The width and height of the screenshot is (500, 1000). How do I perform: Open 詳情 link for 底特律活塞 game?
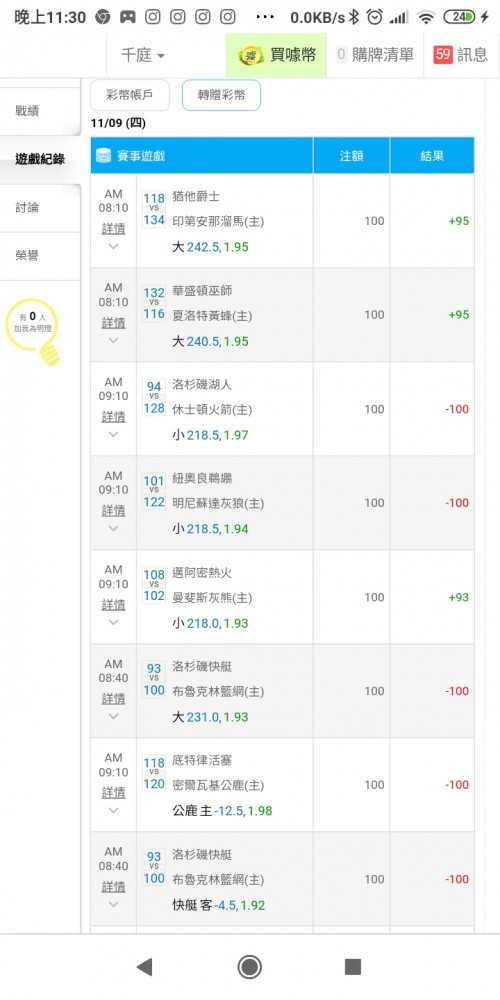114,793
